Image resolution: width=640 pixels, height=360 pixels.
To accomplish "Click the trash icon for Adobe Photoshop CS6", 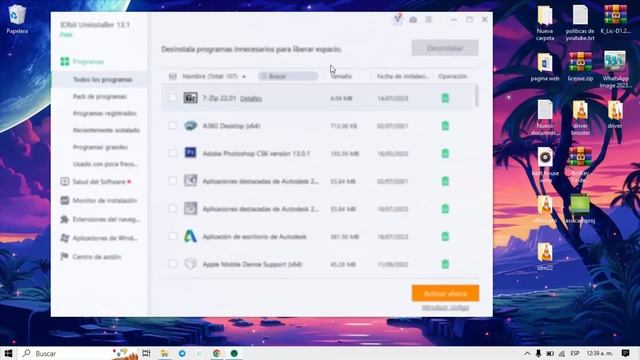I will point(445,153).
